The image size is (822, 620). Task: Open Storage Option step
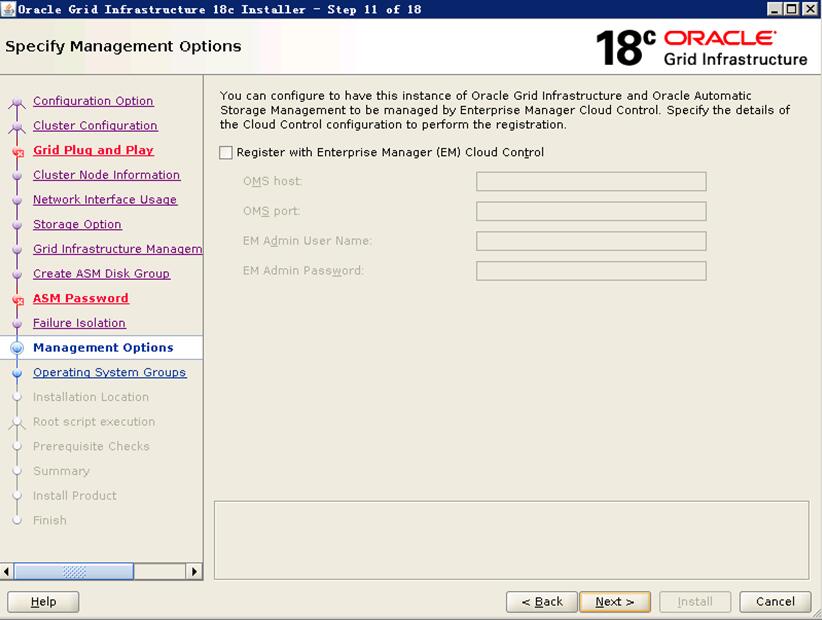tap(77, 224)
